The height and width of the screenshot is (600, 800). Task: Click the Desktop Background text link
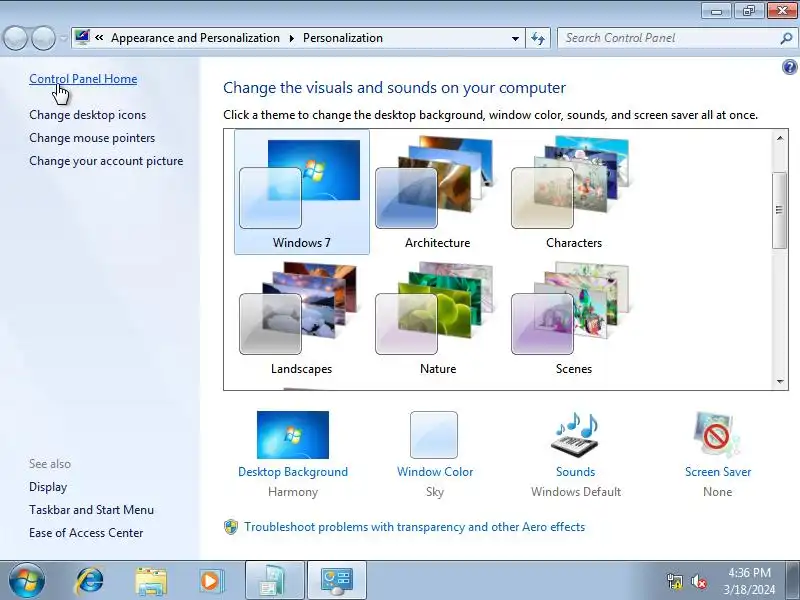coord(293,472)
